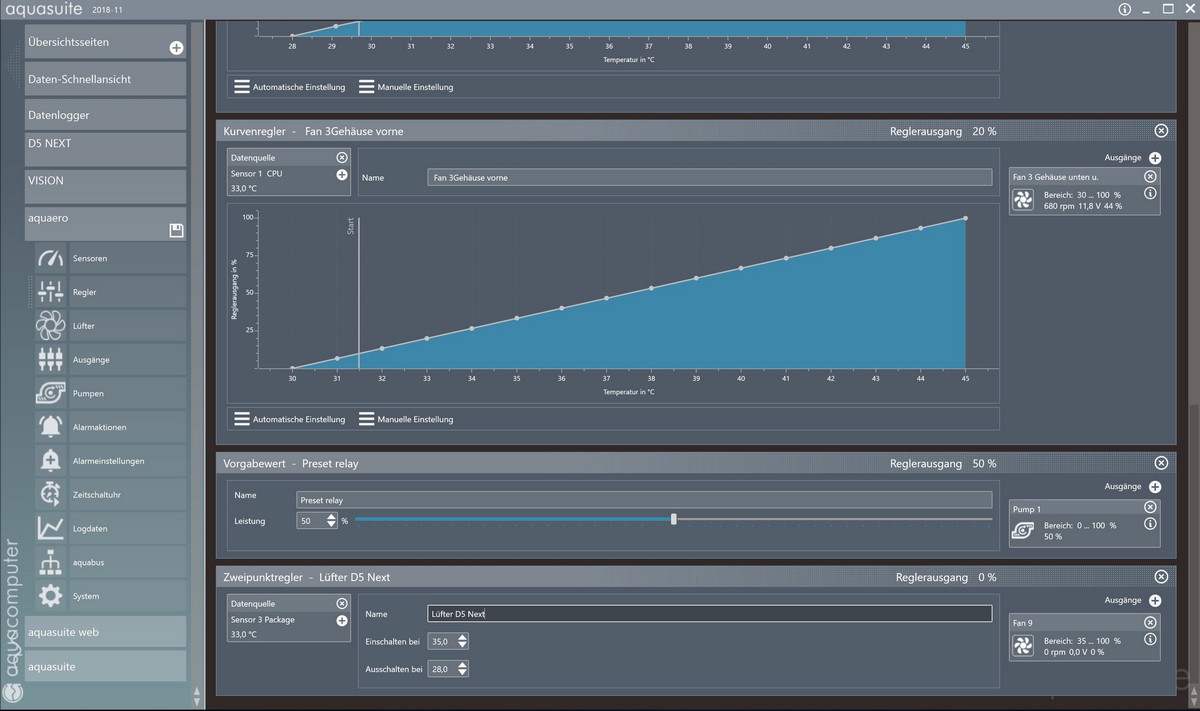Open the Regler sliders icon
Image resolution: width=1200 pixels, height=711 pixels.
[50, 292]
